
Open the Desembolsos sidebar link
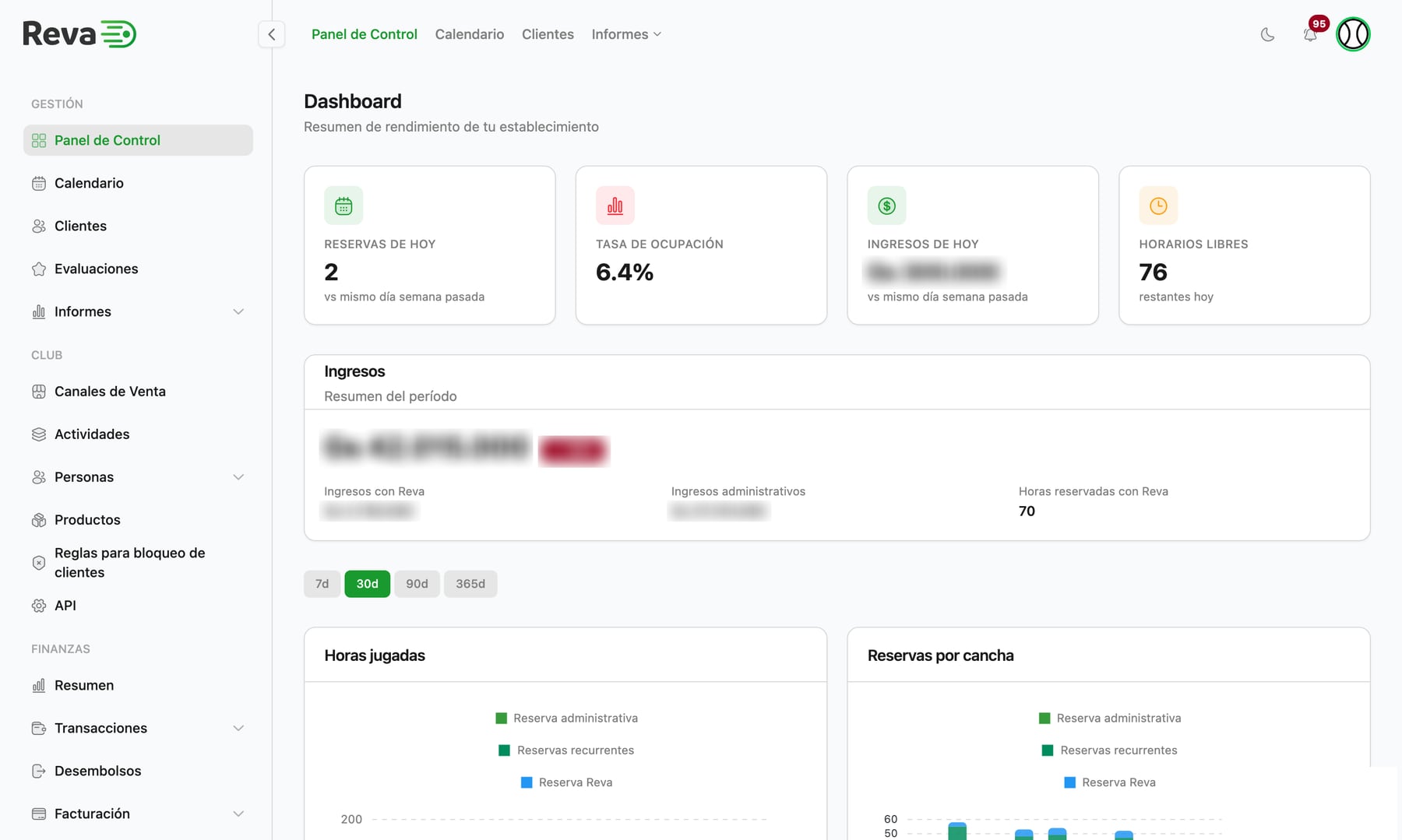(138, 771)
